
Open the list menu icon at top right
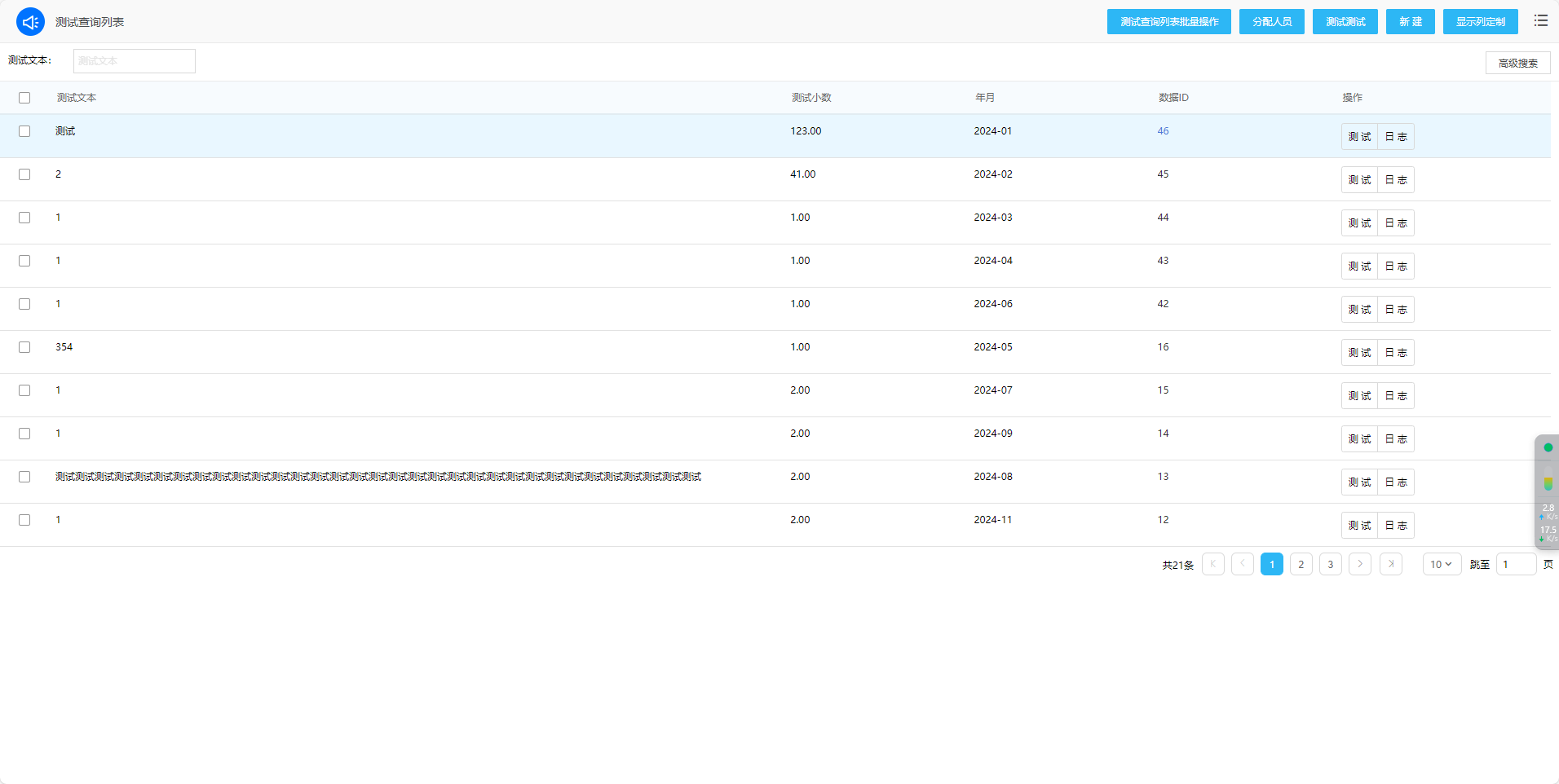point(1540,21)
